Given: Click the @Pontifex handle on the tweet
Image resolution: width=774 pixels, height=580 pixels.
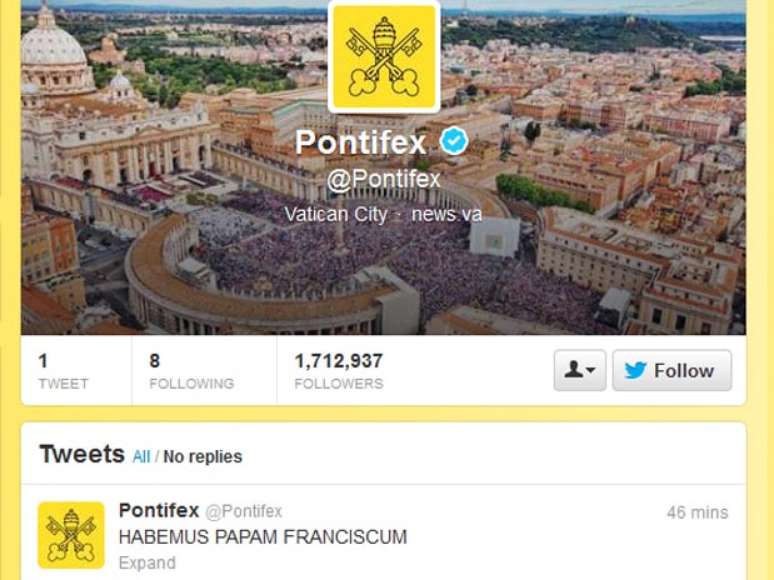Looking at the screenshot, I should [x=244, y=512].
